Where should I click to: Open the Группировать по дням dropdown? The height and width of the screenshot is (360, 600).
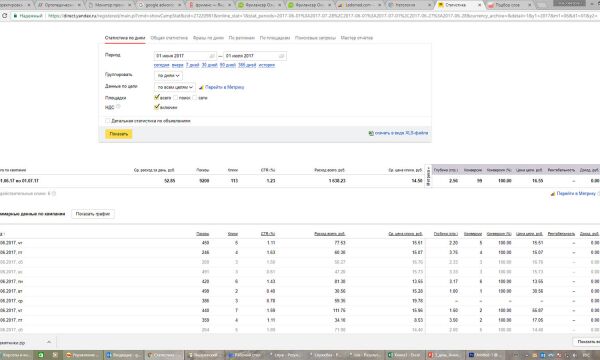pos(168,76)
